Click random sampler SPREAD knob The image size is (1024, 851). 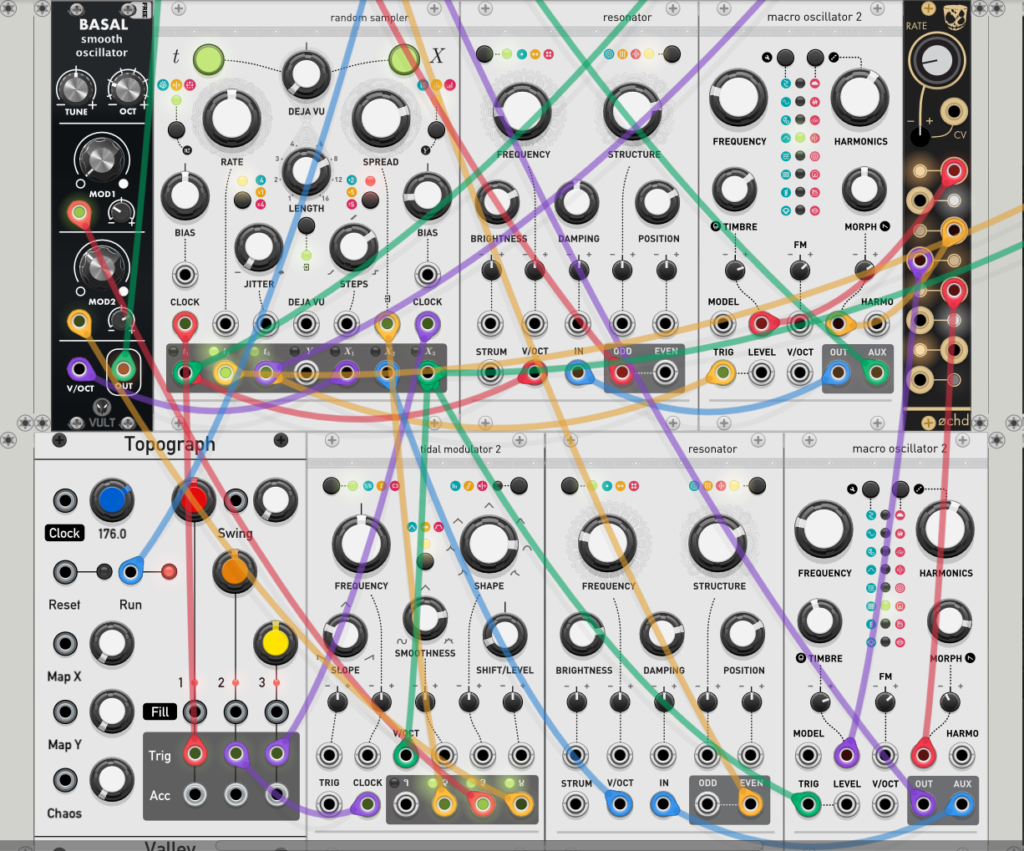point(380,120)
